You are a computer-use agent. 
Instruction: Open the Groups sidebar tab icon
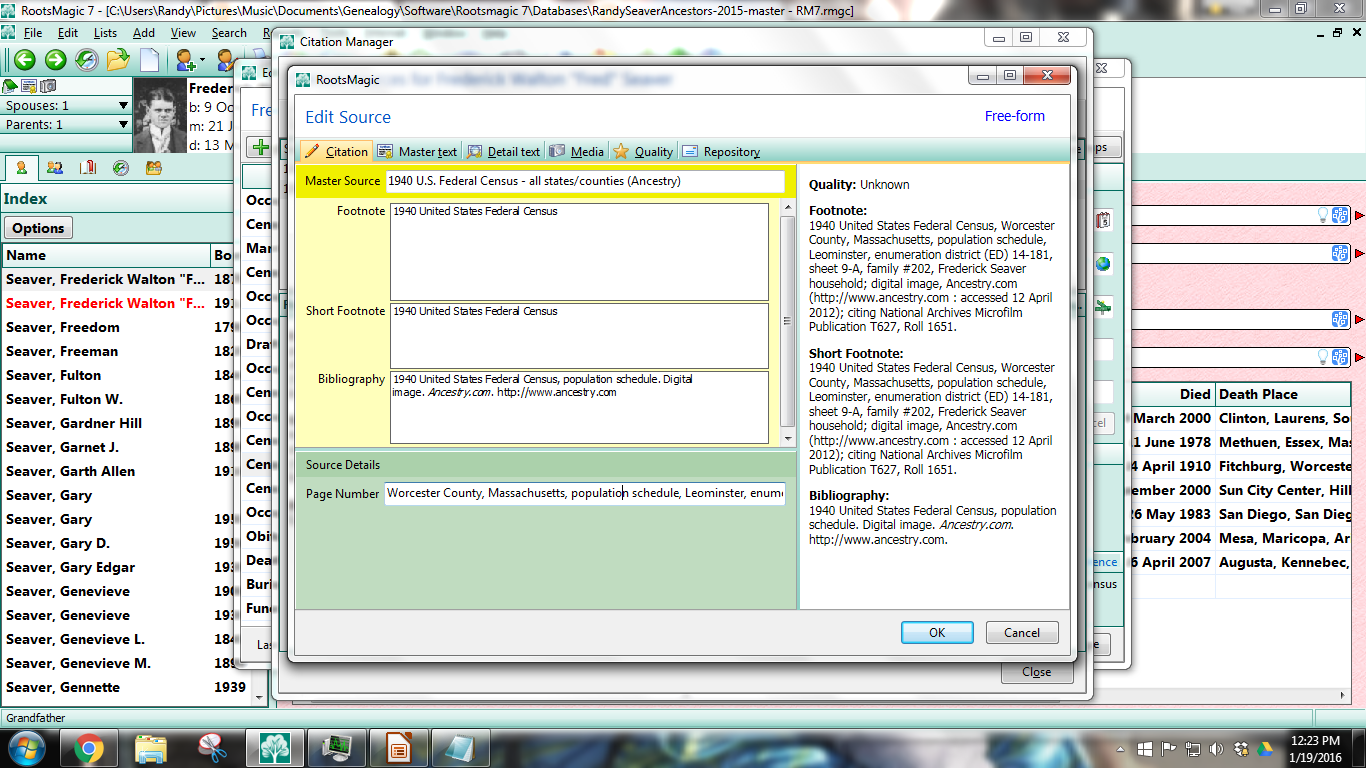(153, 168)
